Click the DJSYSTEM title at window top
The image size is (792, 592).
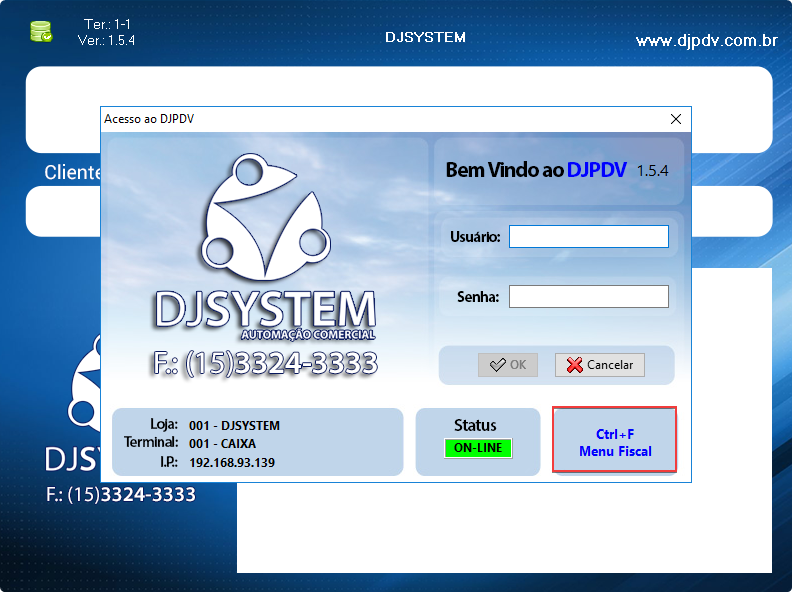[x=425, y=37]
